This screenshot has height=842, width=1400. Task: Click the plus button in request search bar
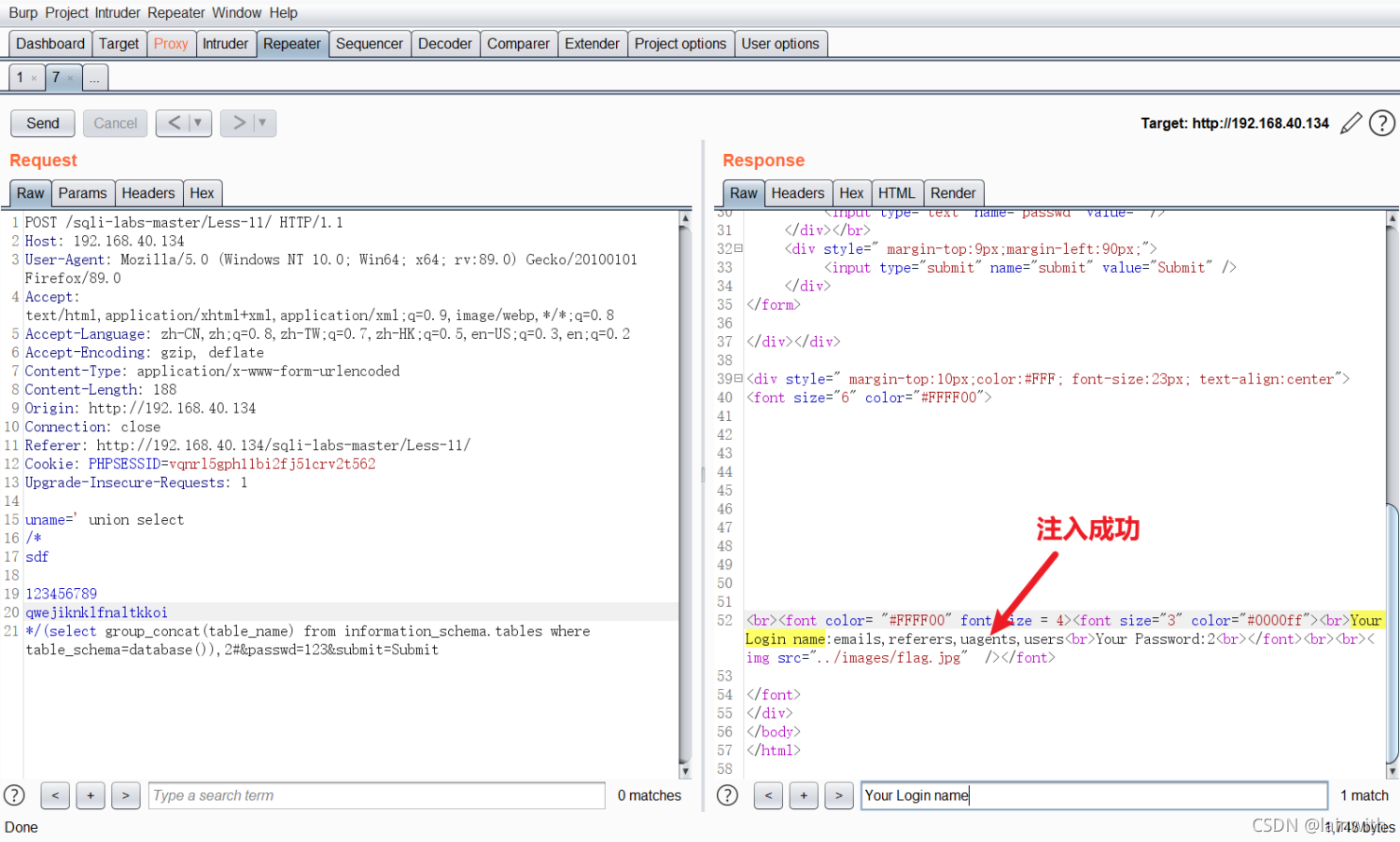click(x=91, y=795)
